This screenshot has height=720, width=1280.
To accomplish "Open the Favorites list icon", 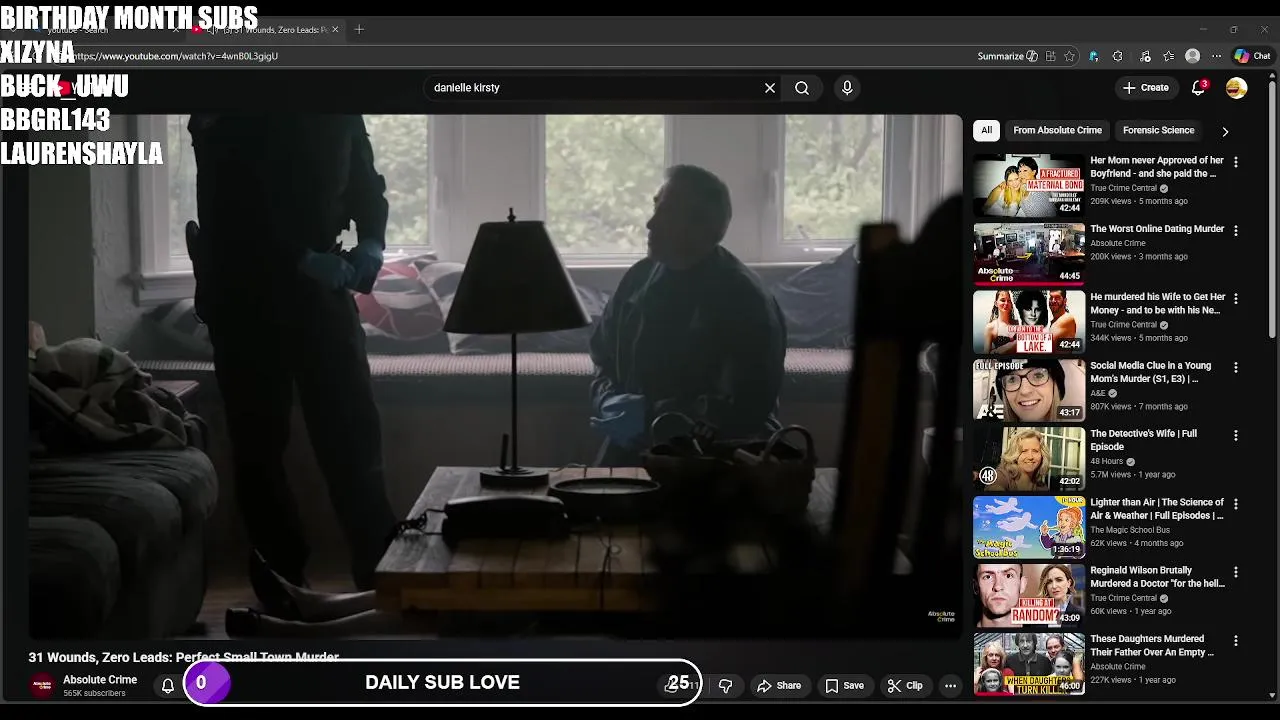I will 1168,56.
